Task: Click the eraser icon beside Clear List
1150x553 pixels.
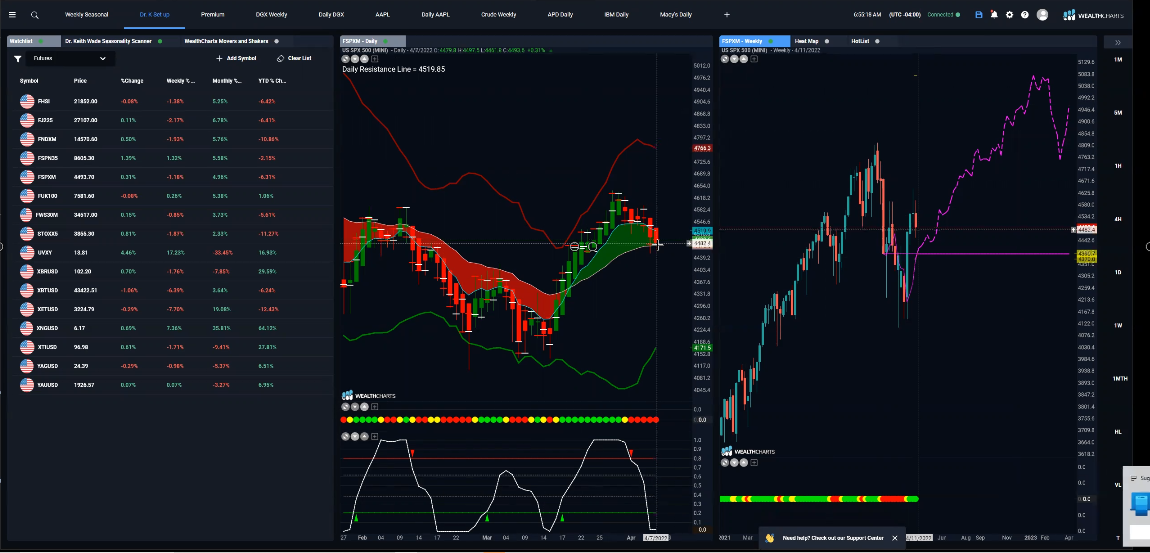Action: pyautogui.click(x=280, y=59)
